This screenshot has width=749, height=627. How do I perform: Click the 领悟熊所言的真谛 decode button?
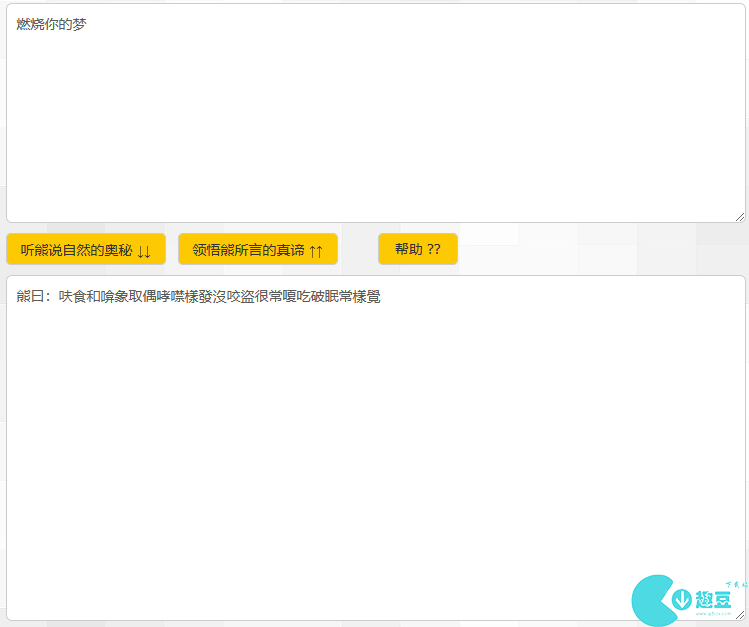click(257, 249)
